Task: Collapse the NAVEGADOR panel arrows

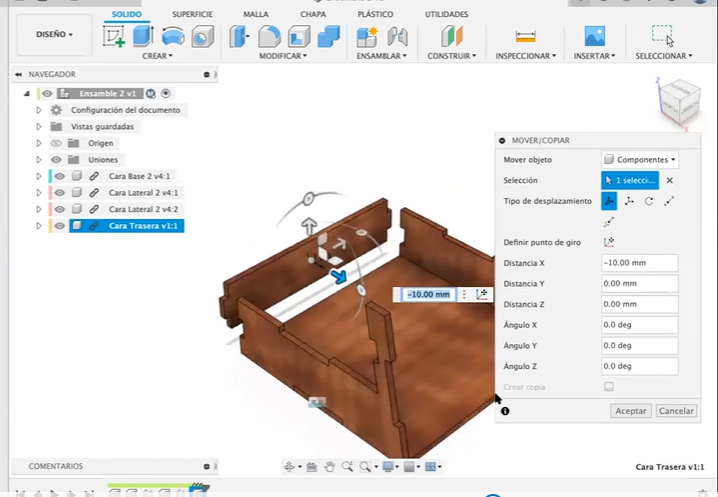Action: (18, 74)
